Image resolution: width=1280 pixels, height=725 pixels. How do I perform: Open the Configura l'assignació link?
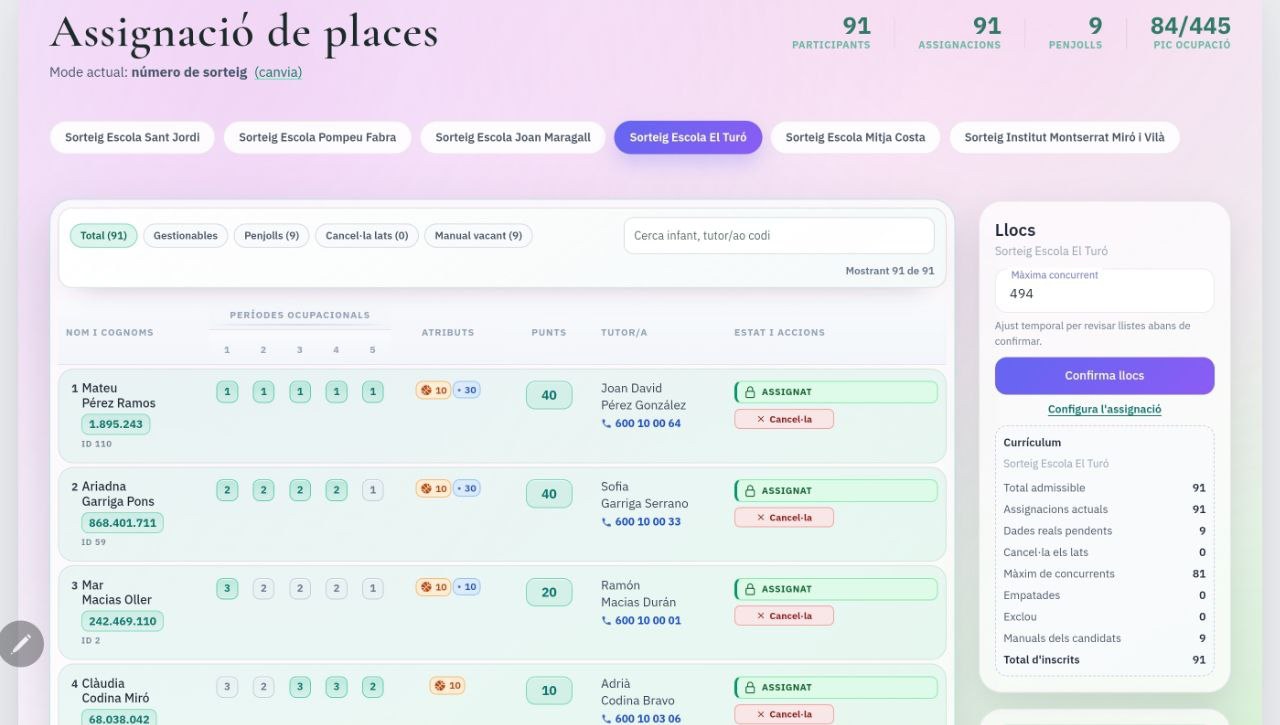click(1104, 409)
